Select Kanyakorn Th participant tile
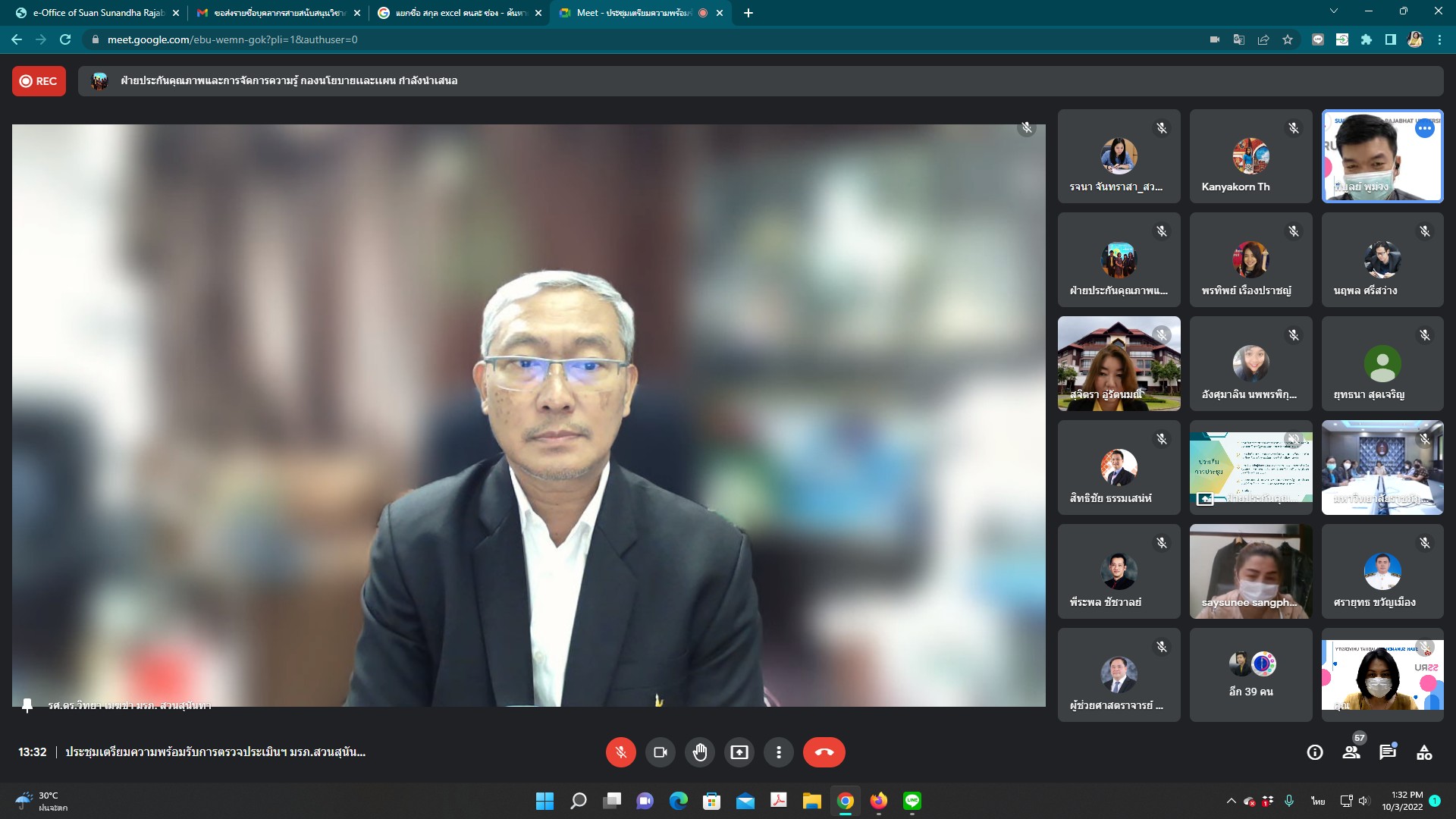The image size is (1456, 819). [x=1250, y=156]
